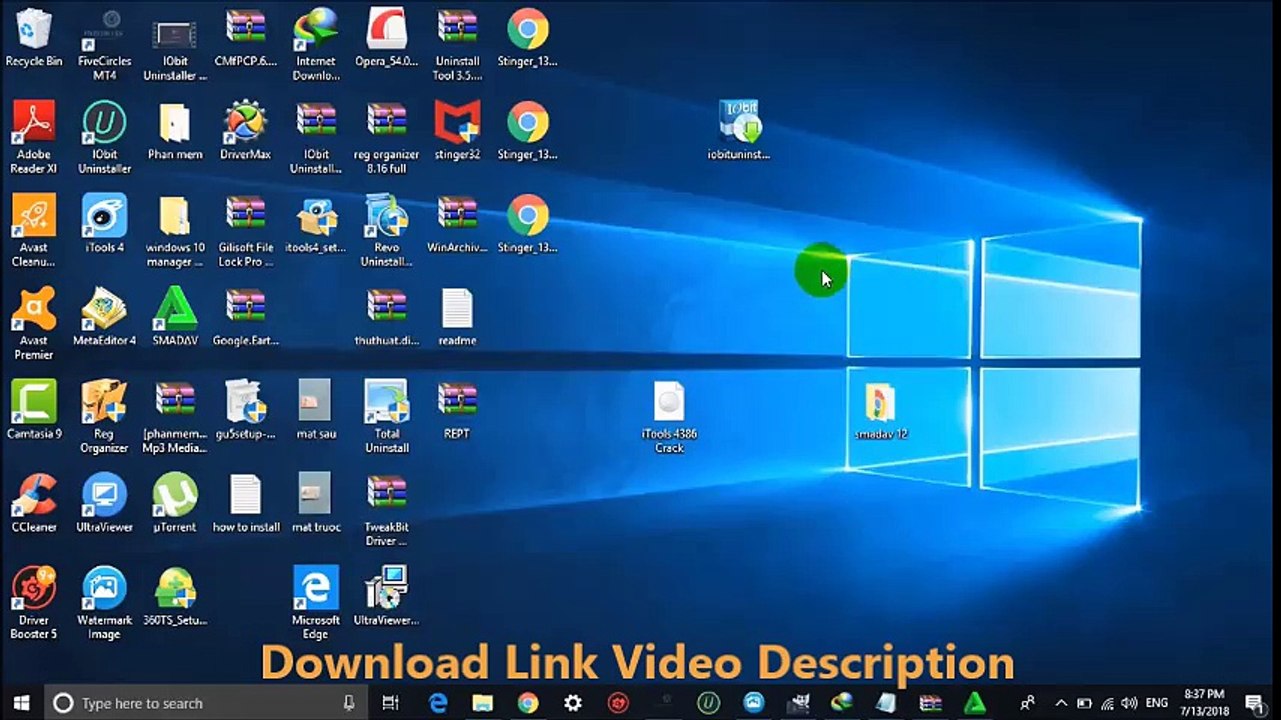The image size is (1281, 720).
Task: Launch Edge from the taskbar
Action: click(x=438, y=703)
